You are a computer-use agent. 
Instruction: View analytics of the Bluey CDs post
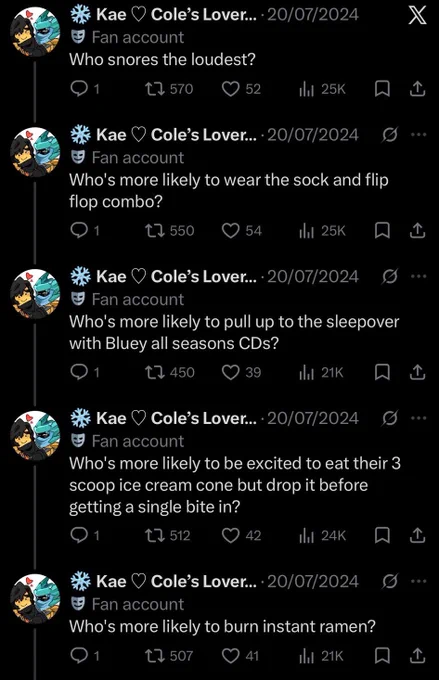[321, 373]
